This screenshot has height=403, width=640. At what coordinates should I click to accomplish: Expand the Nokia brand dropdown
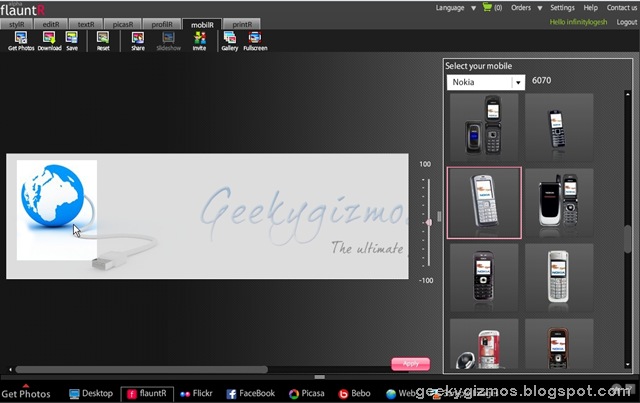[x=518, y=82]
